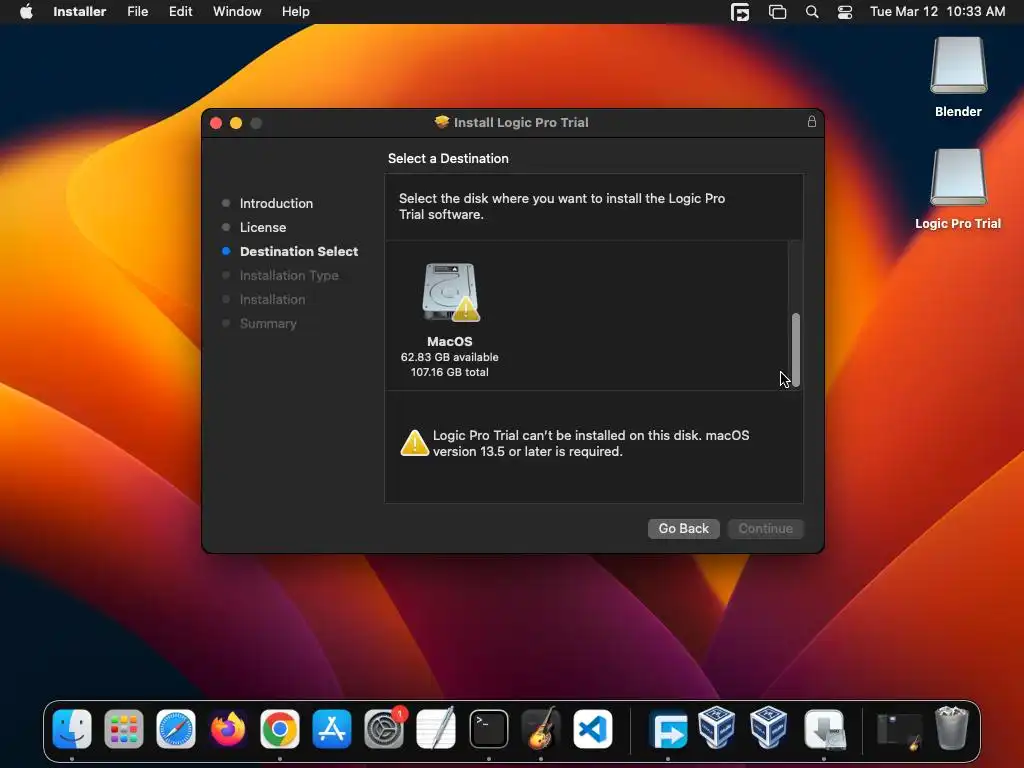Click the License step in sidebar

263,227
